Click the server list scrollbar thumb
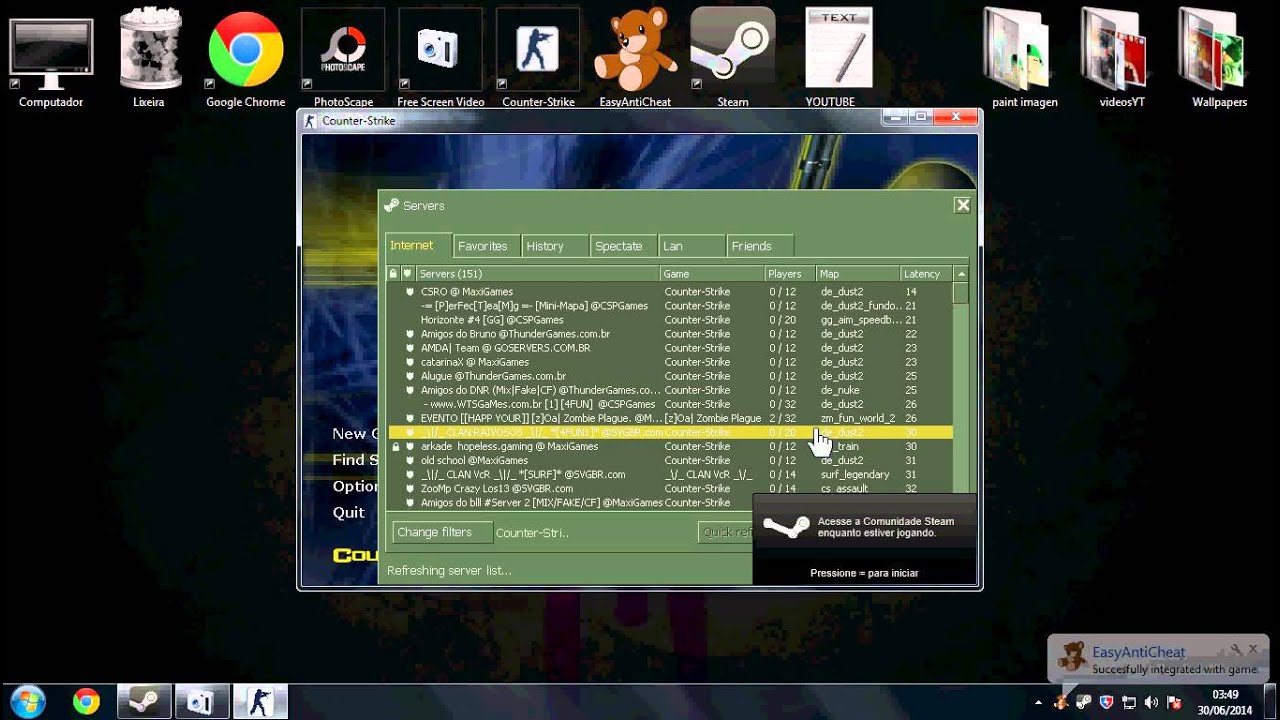This screenshot has height=720, width=1280. point(961,292)
